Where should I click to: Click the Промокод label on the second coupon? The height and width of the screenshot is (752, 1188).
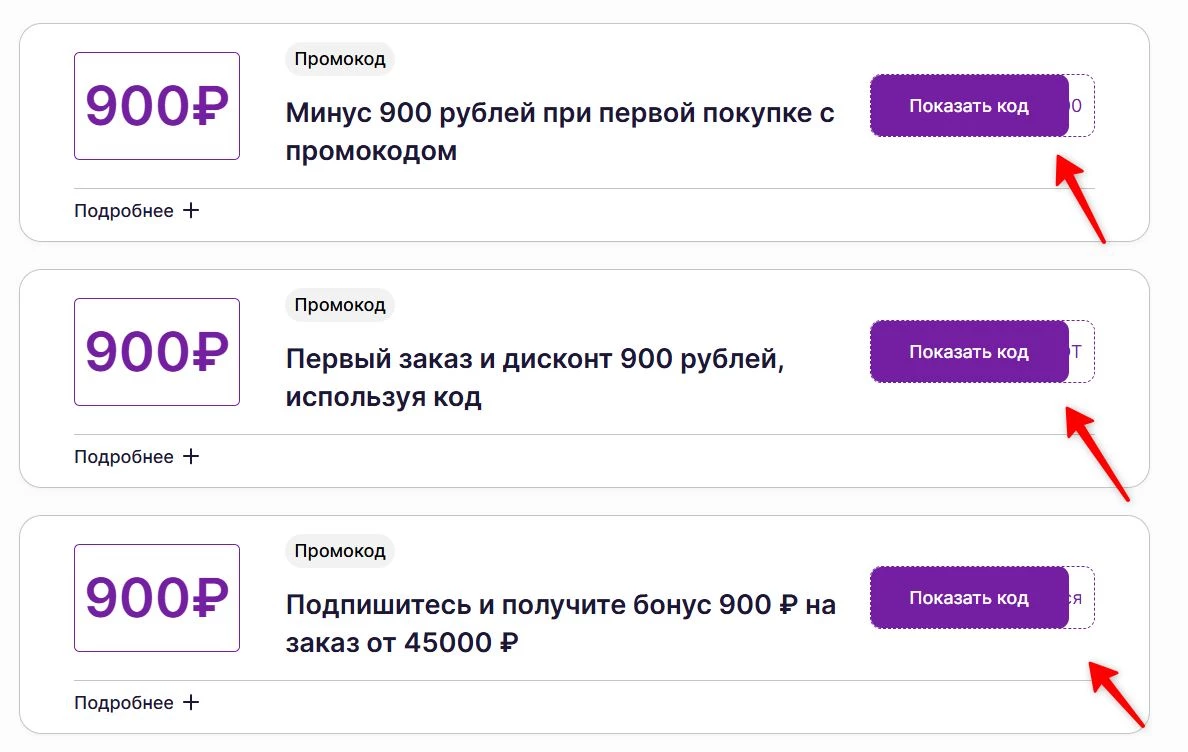[340, 305]
